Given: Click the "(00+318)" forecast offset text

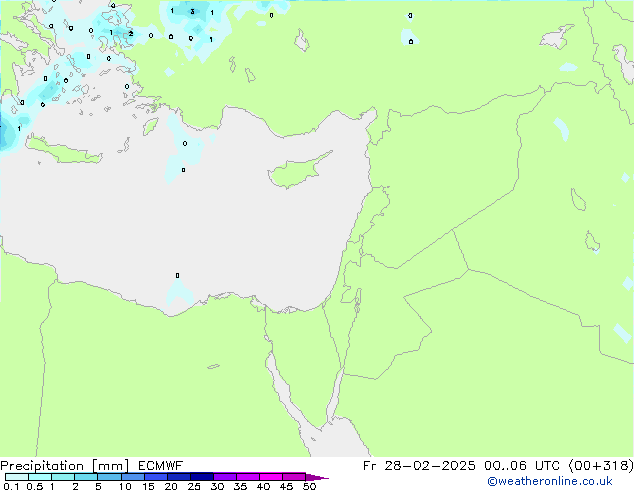Looking at the screenshot, I should (601, 466).
